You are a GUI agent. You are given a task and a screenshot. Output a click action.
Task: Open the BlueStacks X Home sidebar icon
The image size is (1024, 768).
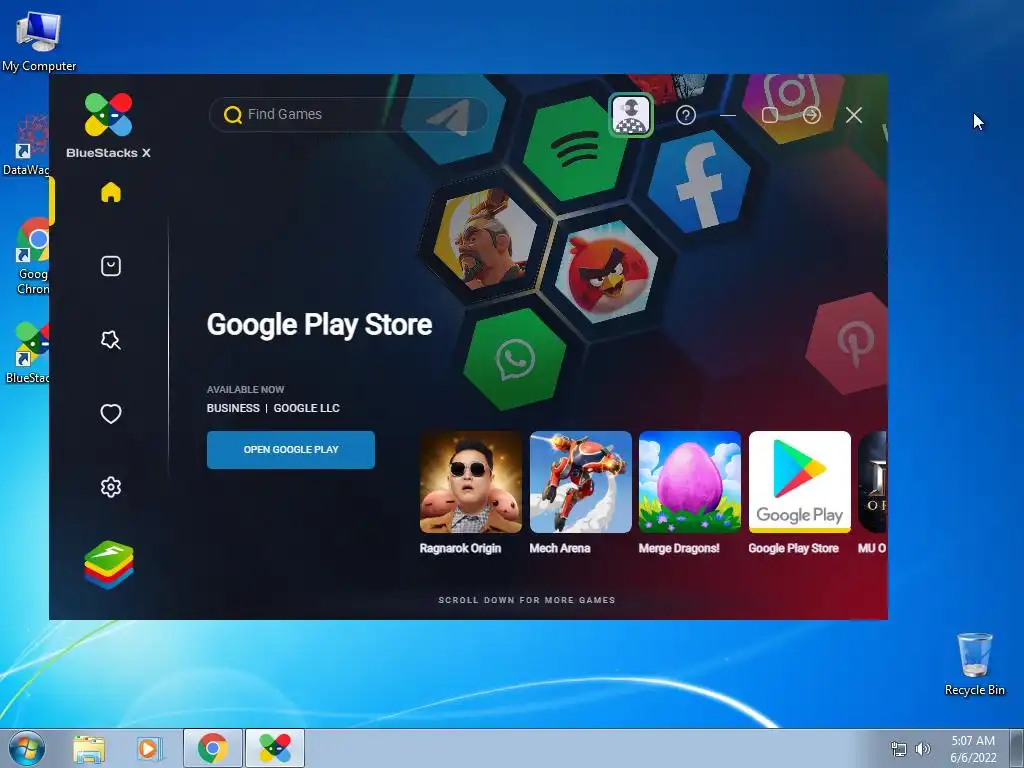click(x=111, y=192)
